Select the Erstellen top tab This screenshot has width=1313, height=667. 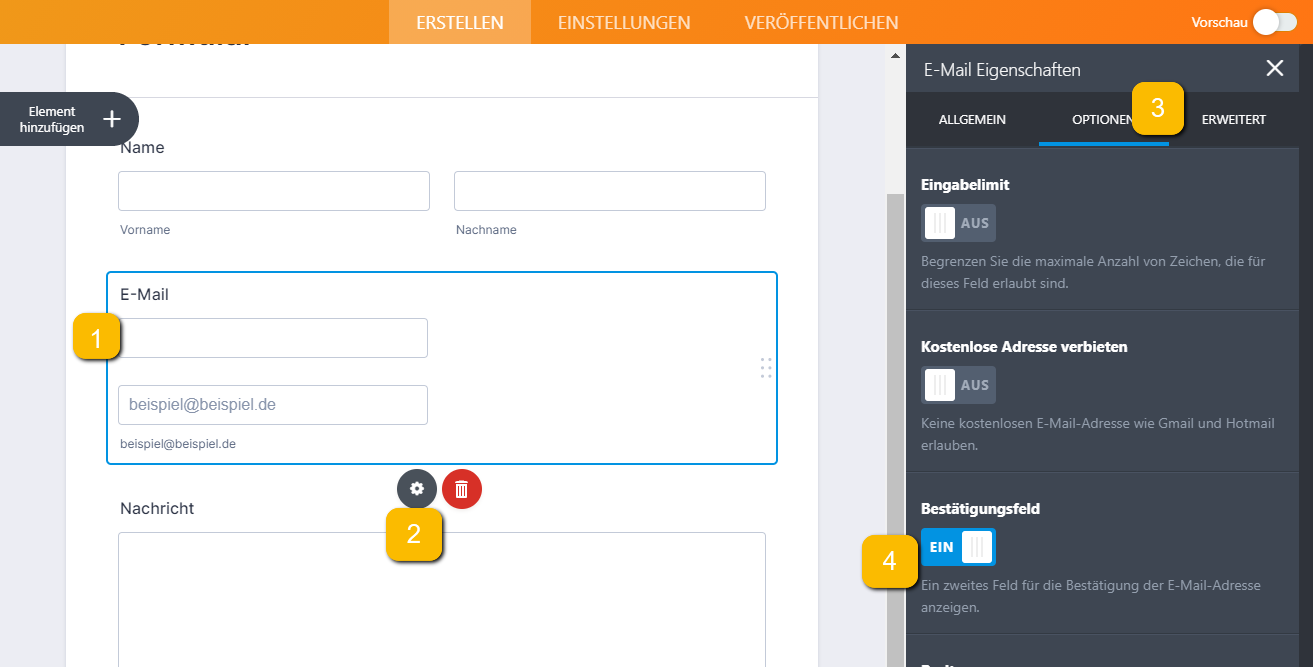pos(459,22)
